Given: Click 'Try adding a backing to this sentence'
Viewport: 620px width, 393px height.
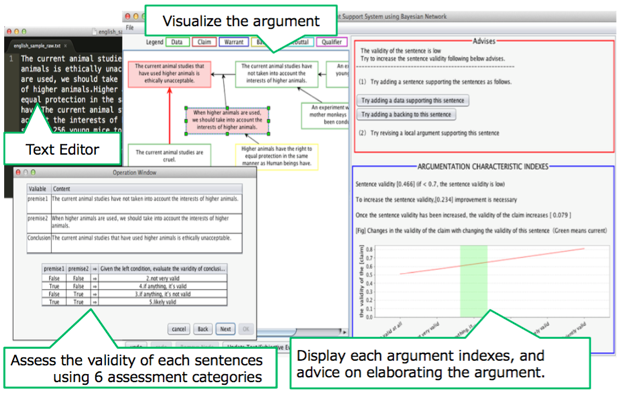Looking at the screenshot, I should [406, 114].
